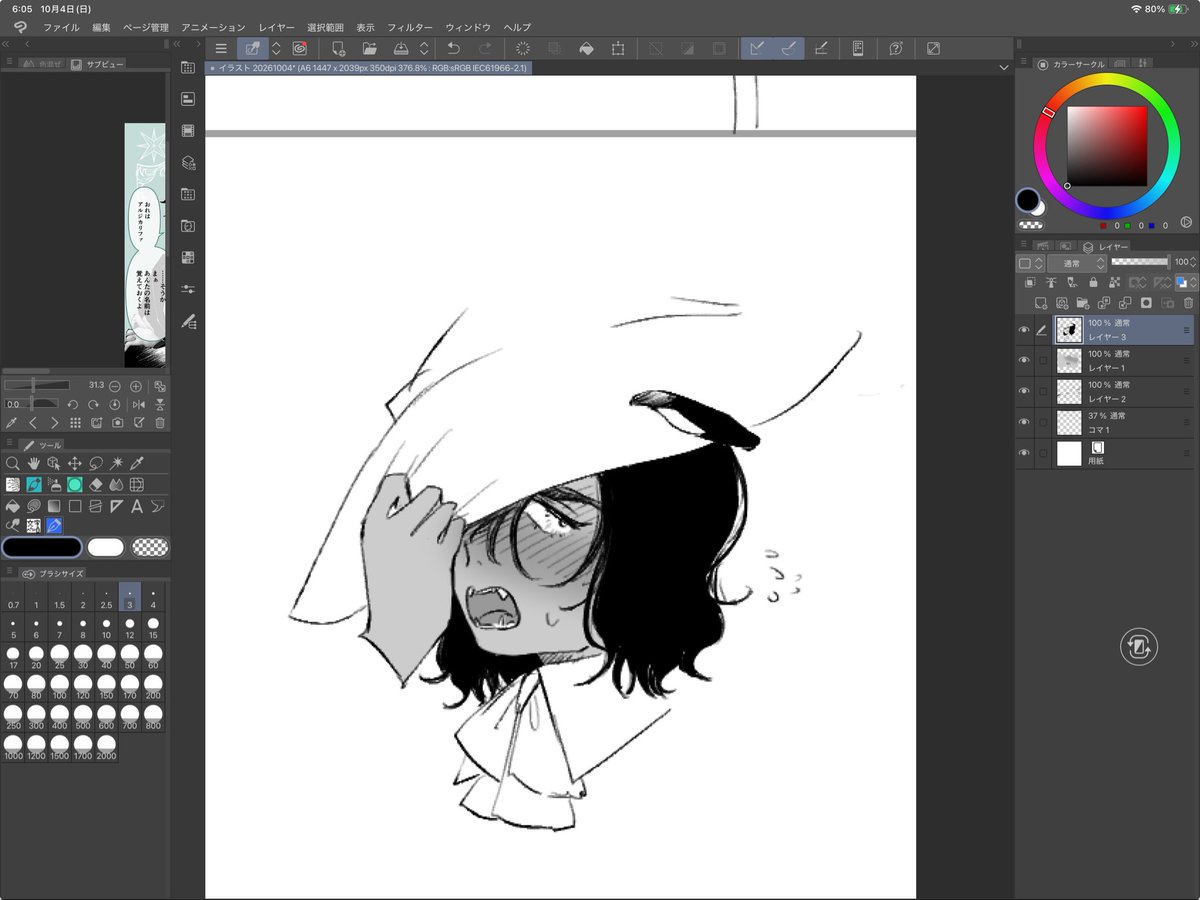Open the フィルター menu
1200x900 pixels.
pos(410,27)
